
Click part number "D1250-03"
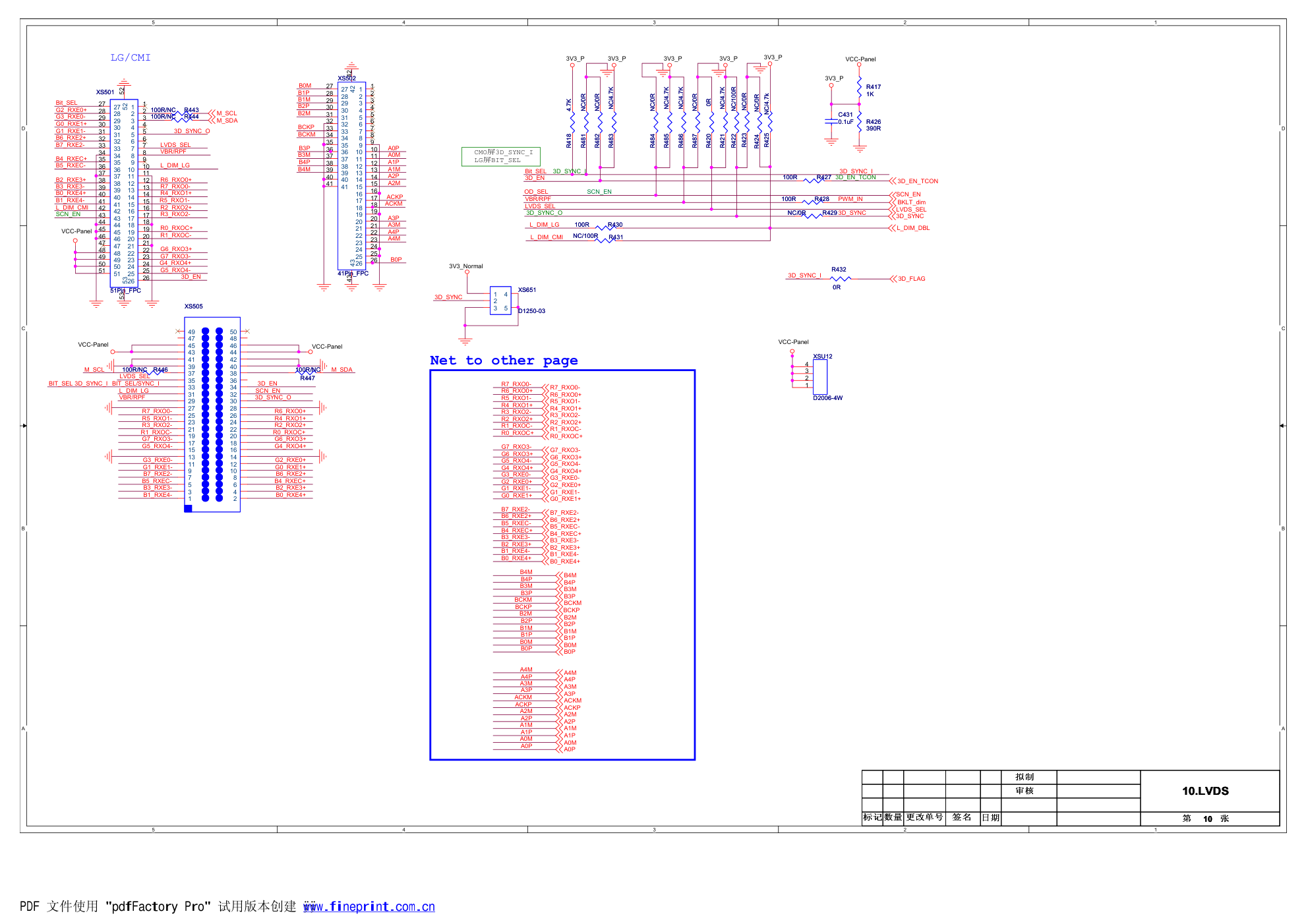(x=531, y=311)
